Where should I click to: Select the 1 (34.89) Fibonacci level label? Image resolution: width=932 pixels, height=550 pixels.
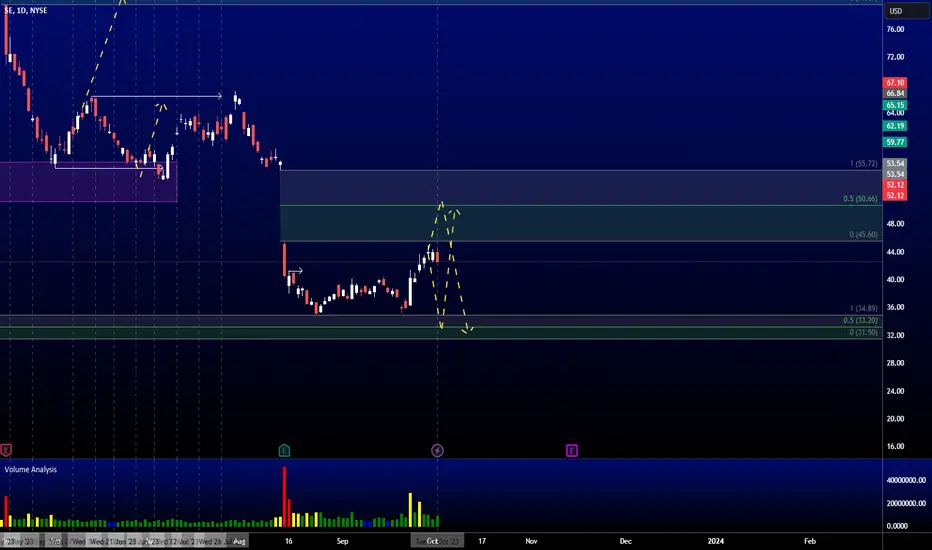(863, 308)
